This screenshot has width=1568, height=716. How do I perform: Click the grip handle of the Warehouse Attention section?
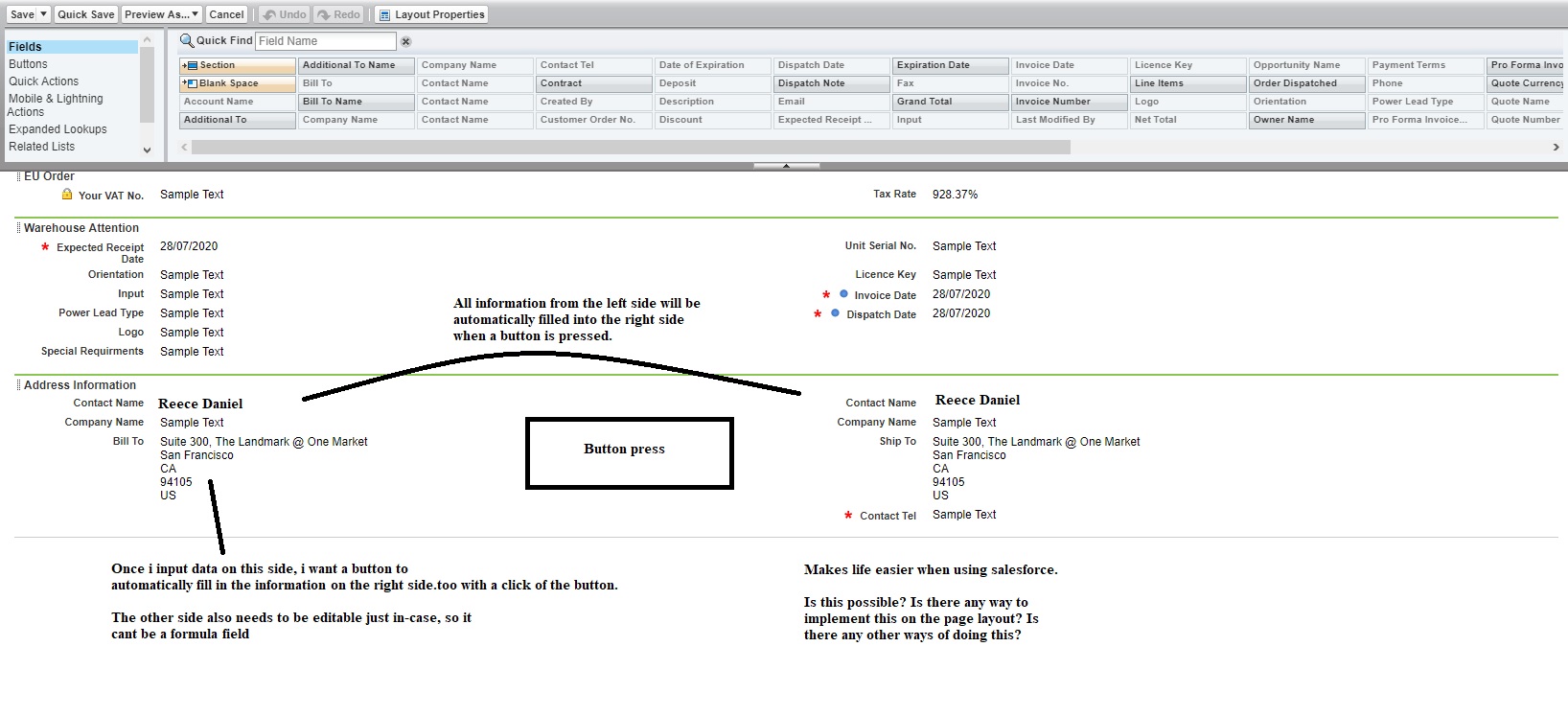pyautogui.click(x=18, y=228)
